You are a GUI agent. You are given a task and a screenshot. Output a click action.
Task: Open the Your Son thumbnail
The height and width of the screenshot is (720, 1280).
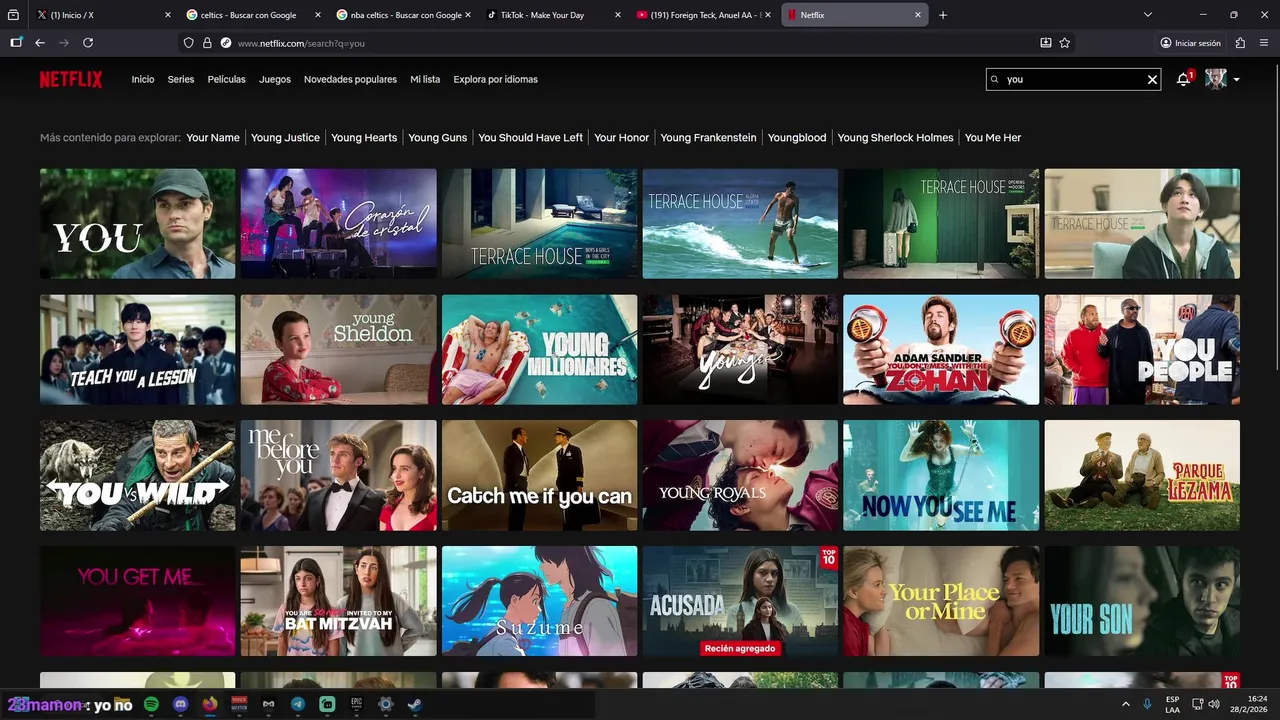[x=1142, y=601]
